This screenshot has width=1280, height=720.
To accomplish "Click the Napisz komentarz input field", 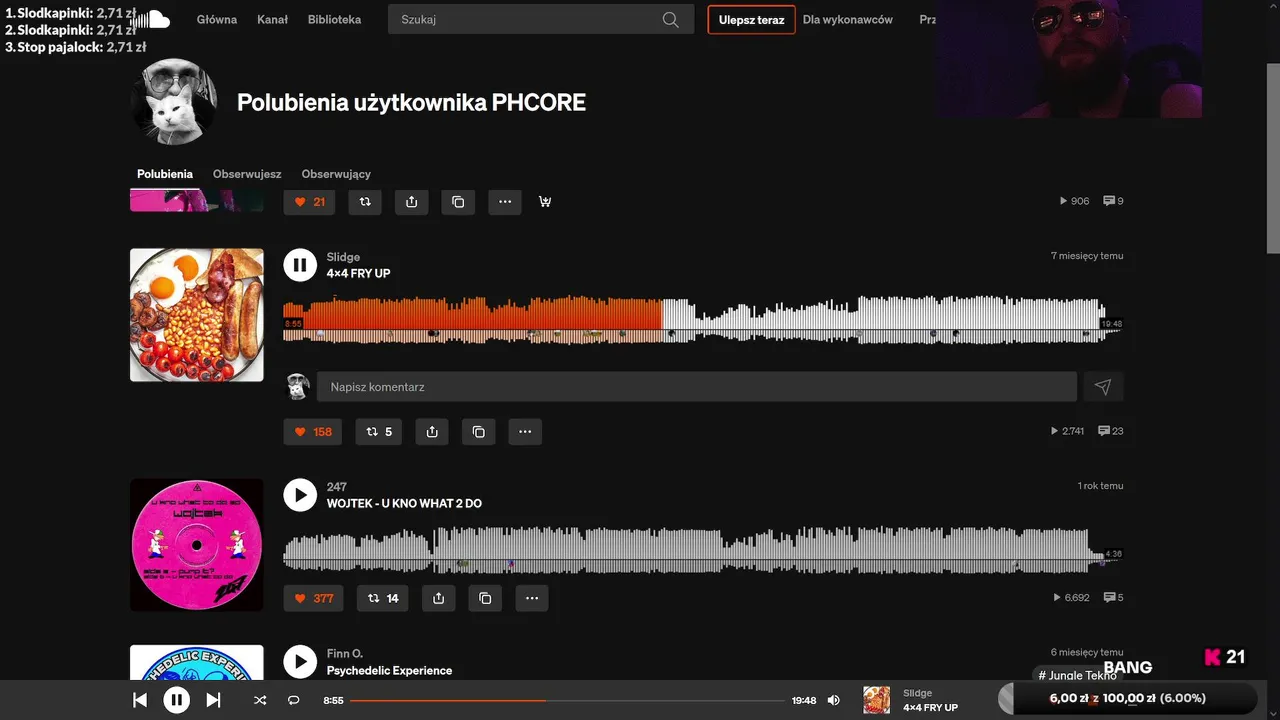I will pyautogui.click(x=697, y=387).
